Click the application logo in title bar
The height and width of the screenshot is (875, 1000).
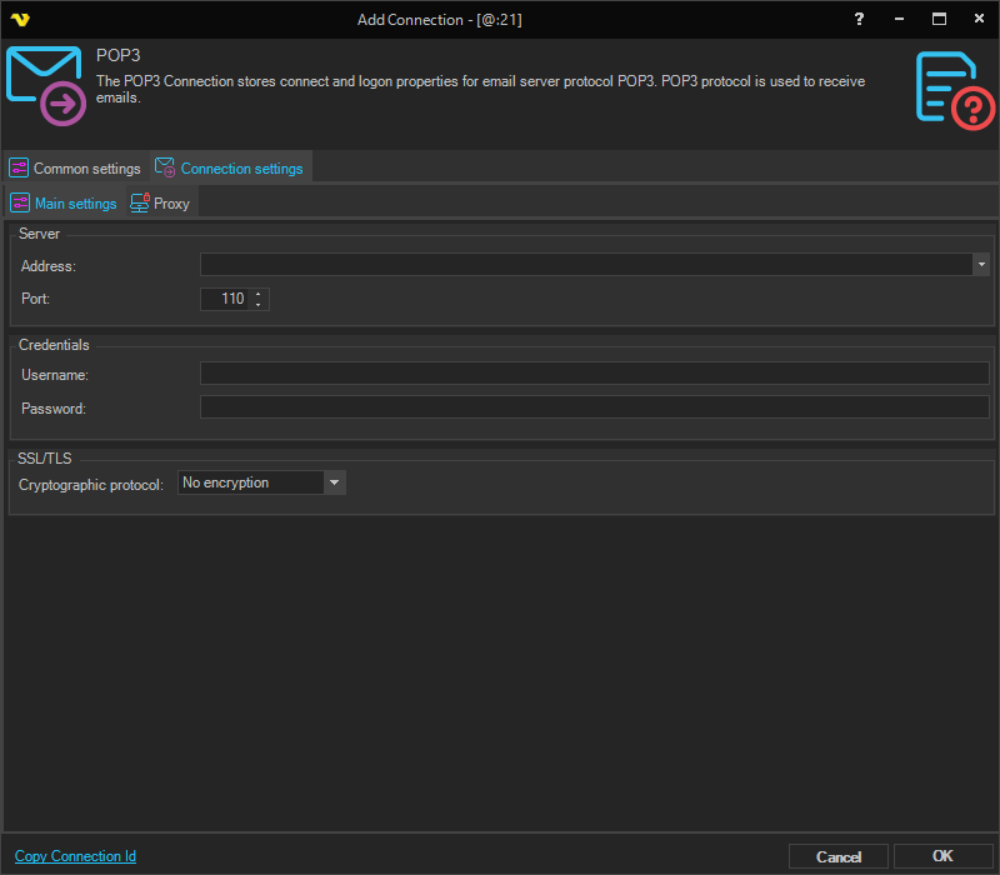pyautogui.click(x=20, y=19)
